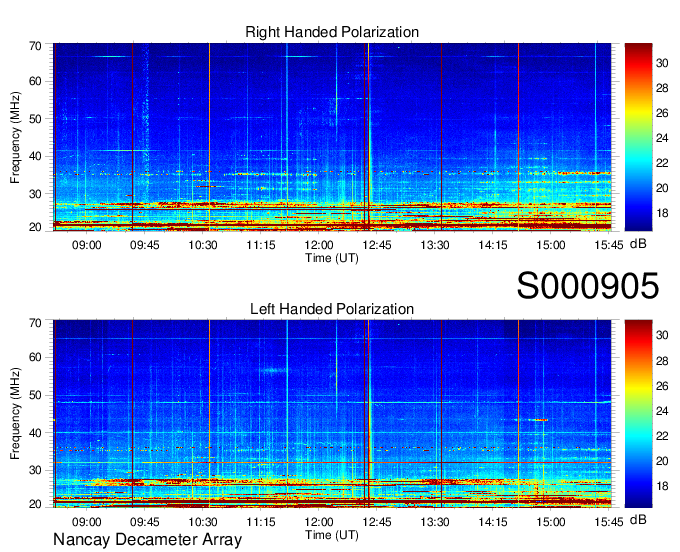This screenshot has width=680, height=552.
Task: Click the 09:00 time tick of Right Handed plot
Action: point(87,245)
